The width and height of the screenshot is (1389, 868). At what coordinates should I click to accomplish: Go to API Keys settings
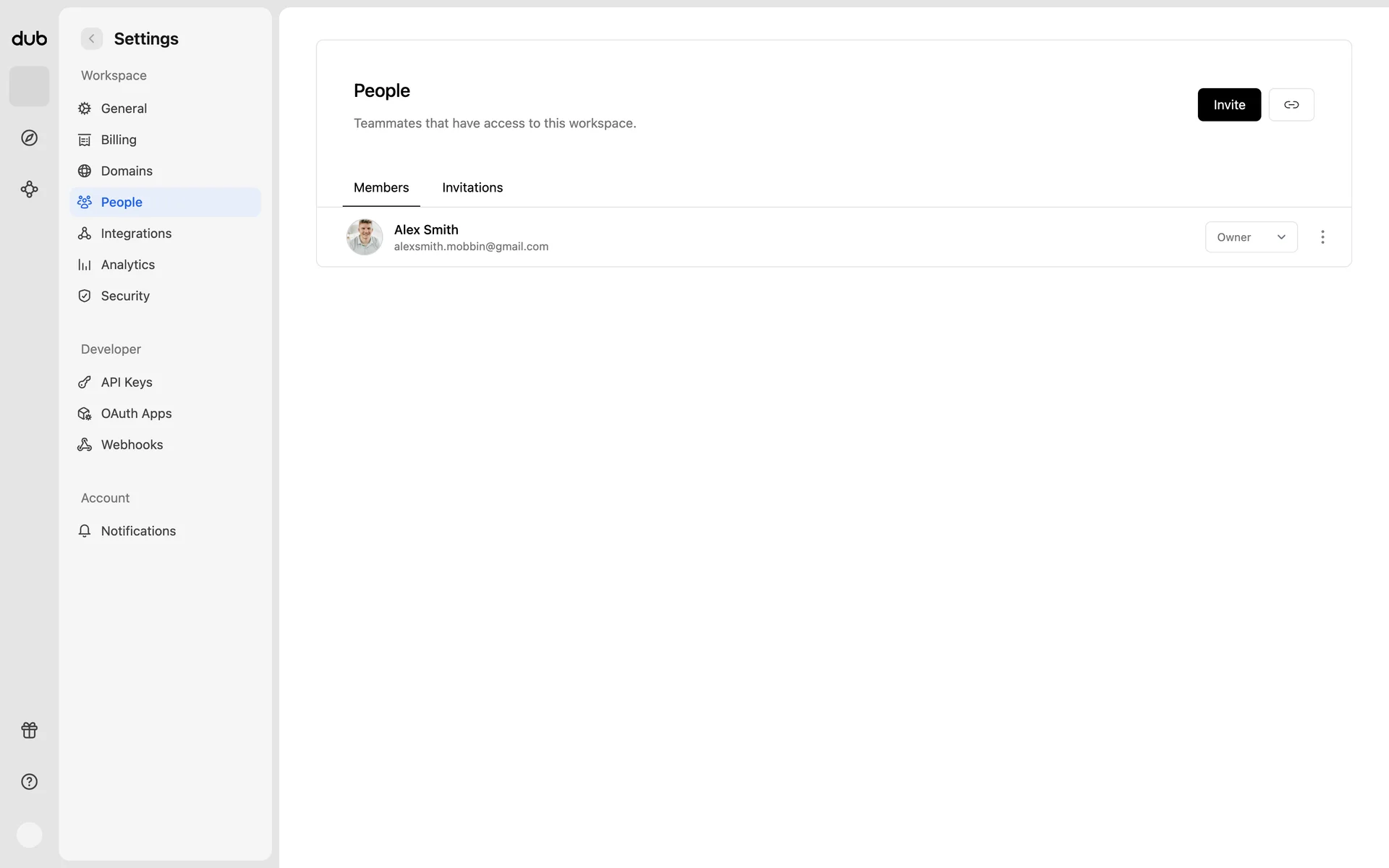point(127,382)
